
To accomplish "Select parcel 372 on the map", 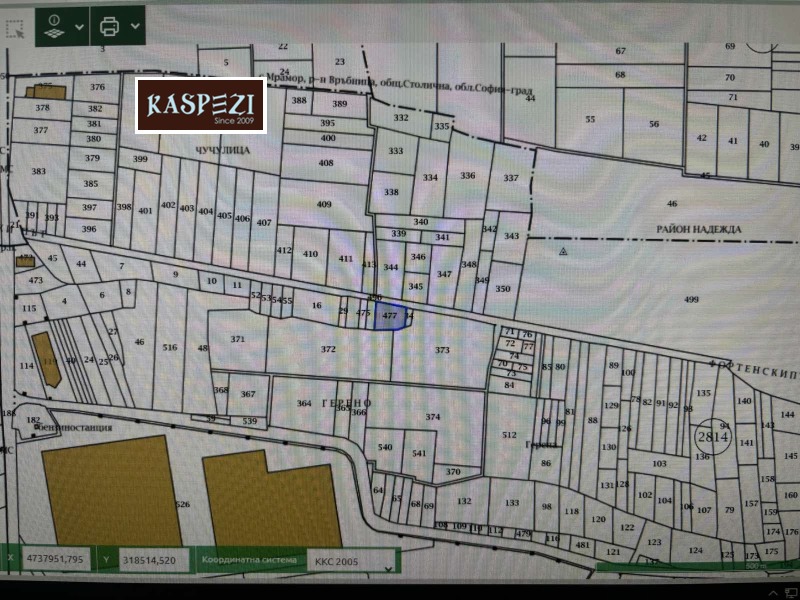I will (x=329, y=349).
